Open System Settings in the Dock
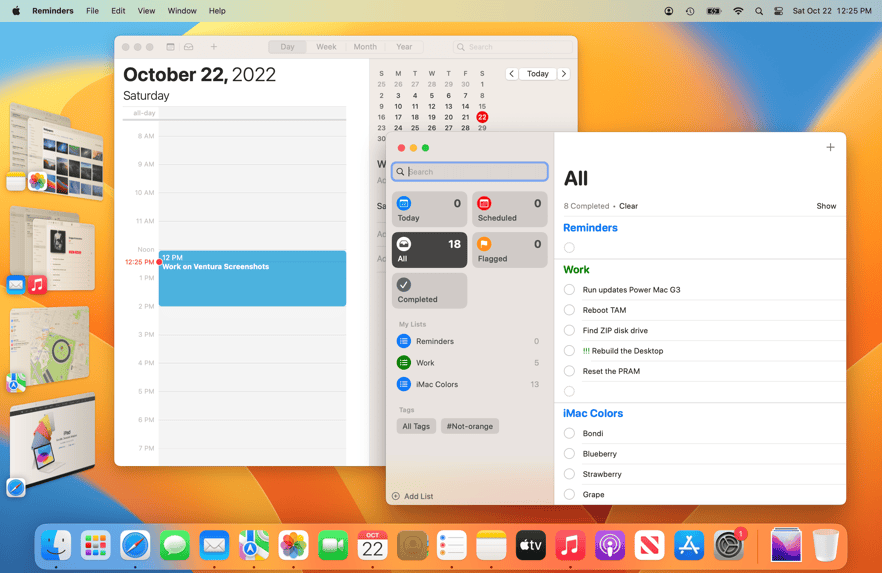Screen dimensions: 882x573 click(x=729, y=545)
